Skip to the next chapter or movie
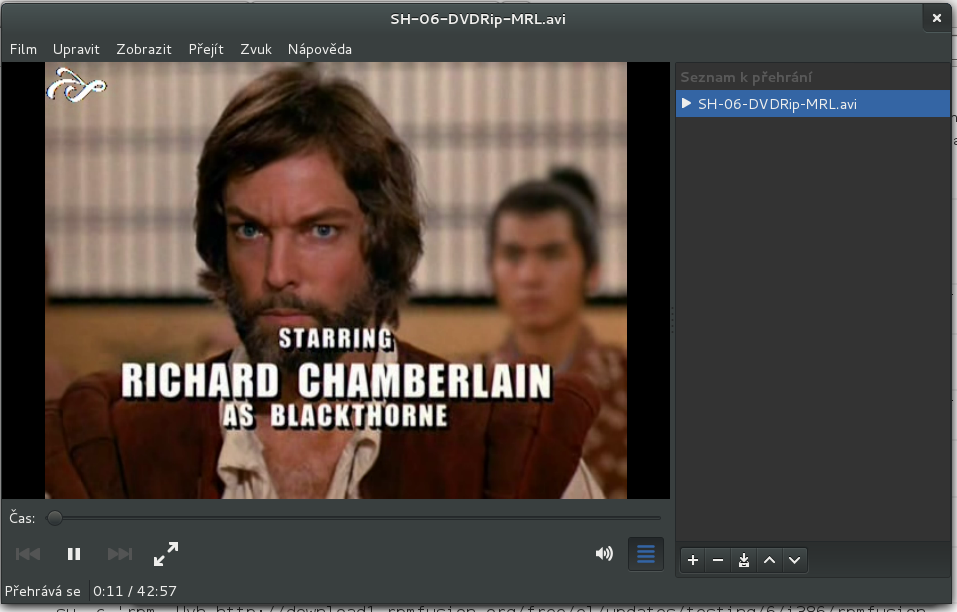957x612 pixels. tap(120, 554)
